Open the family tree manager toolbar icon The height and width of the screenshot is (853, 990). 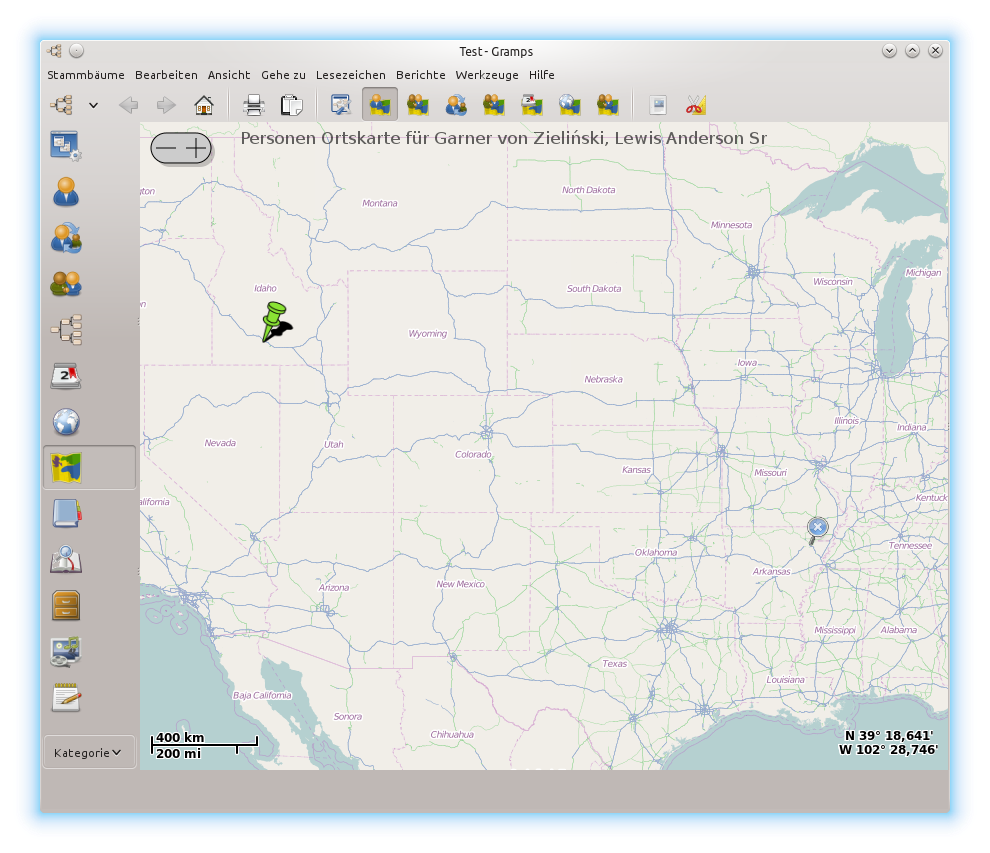point(62,105)
